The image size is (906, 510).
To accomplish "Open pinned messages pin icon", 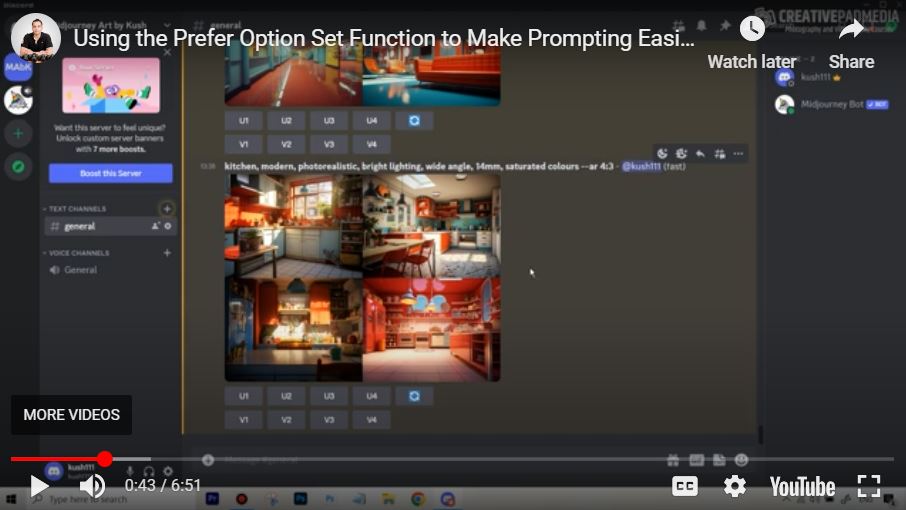I will coord(725,25).
